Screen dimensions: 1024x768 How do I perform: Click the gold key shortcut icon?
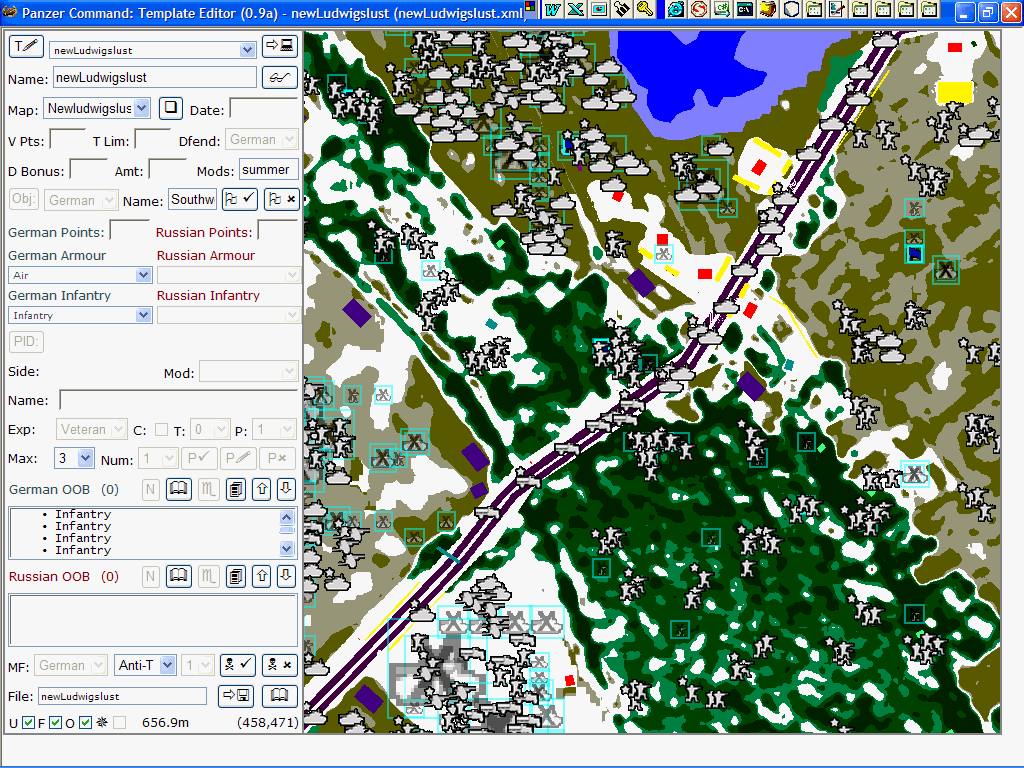click(645, 9)
